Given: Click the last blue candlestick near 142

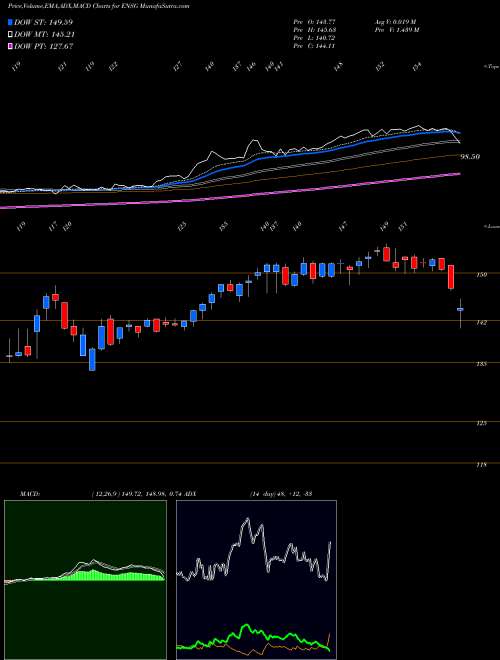Looking at the screenshot, I should click(x=460, y=309).
